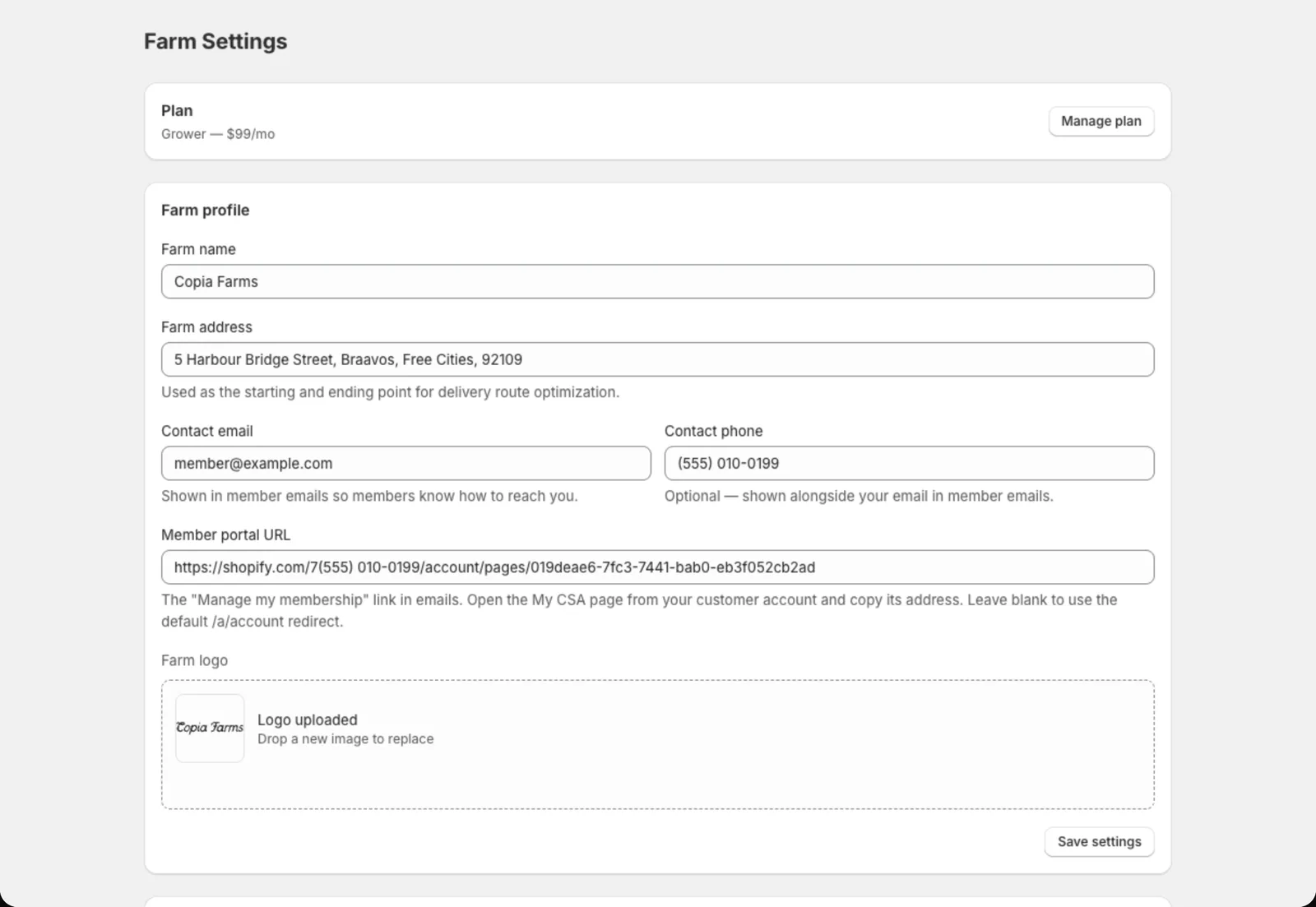Click the 'Manage my membership' description text
This screenshot has height=907, width=1316.
639,610
